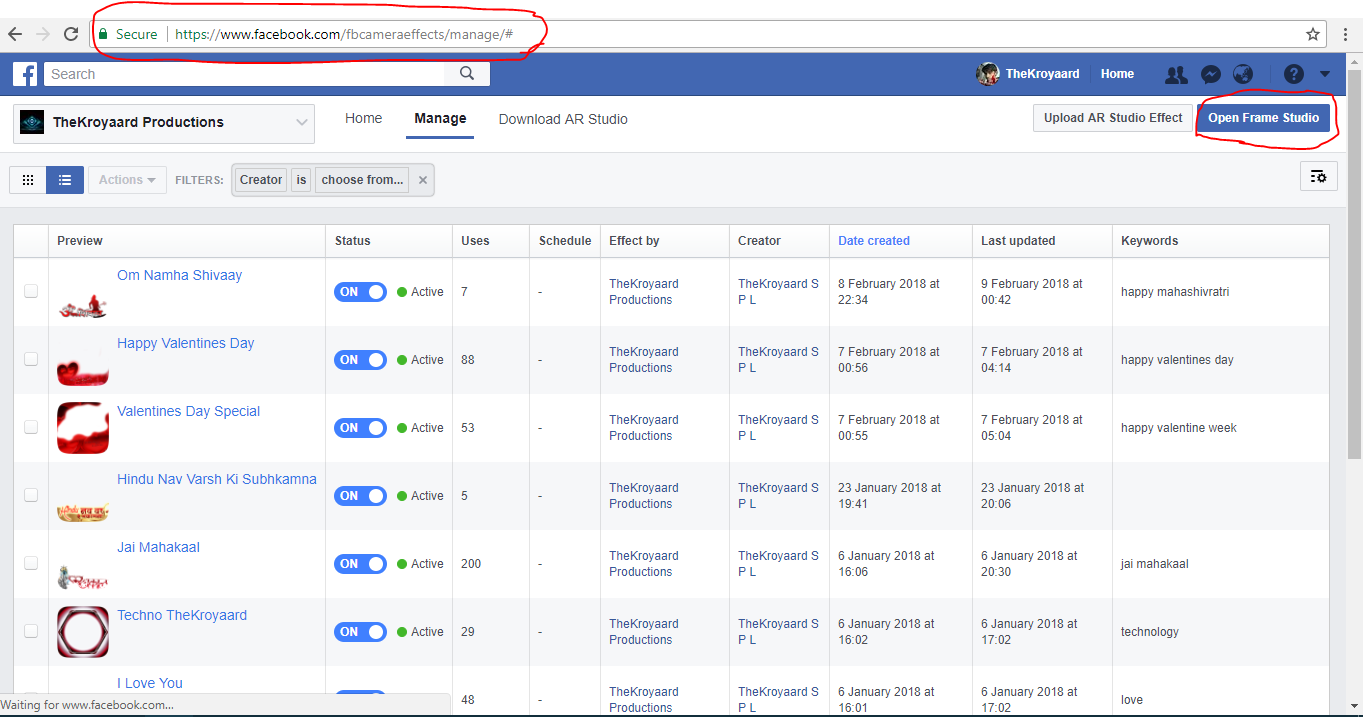Remove the Creator filter with the X
Viewport: 1363px width, 717px height.
point(422,180)
